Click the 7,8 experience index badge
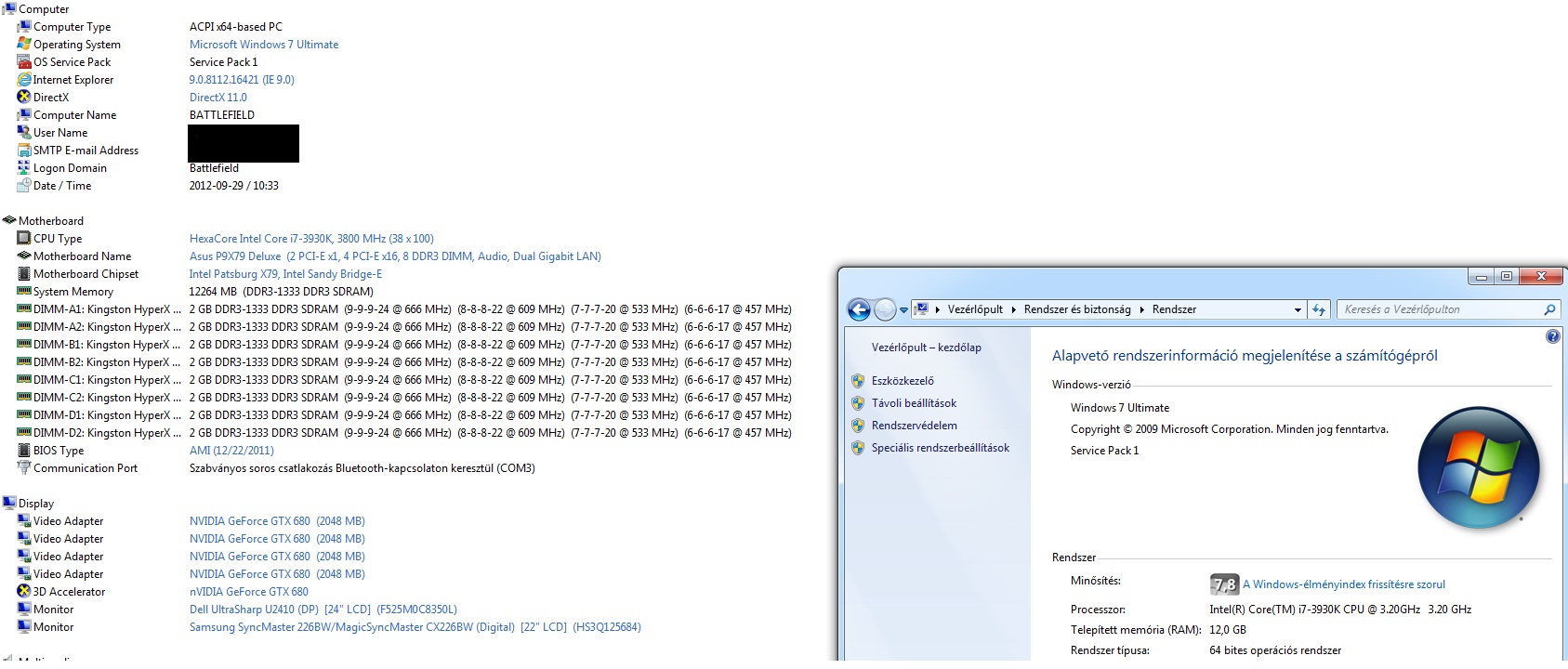 [x=1224, y=584]
